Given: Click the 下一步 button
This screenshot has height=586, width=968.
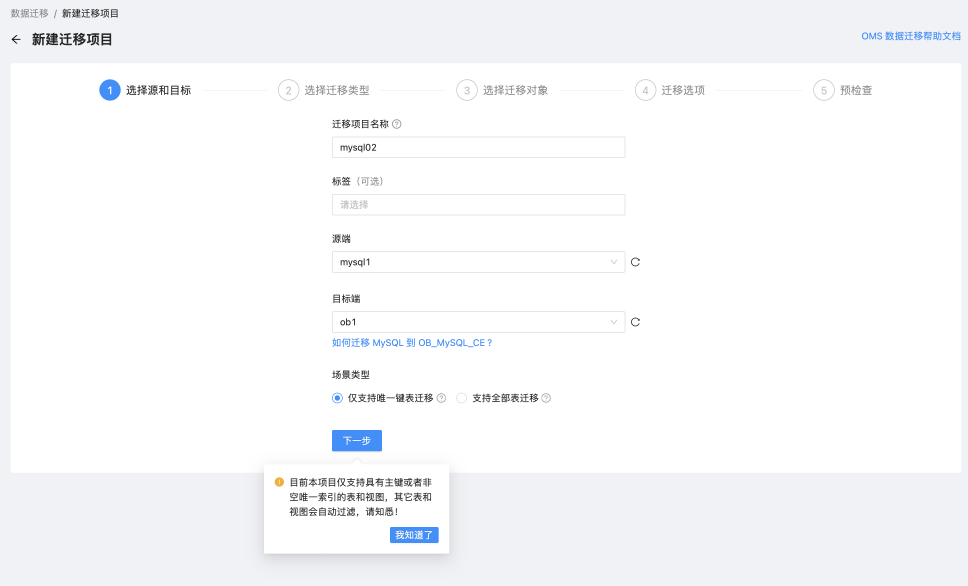Looking at the screenshot, I should (357, 441).
